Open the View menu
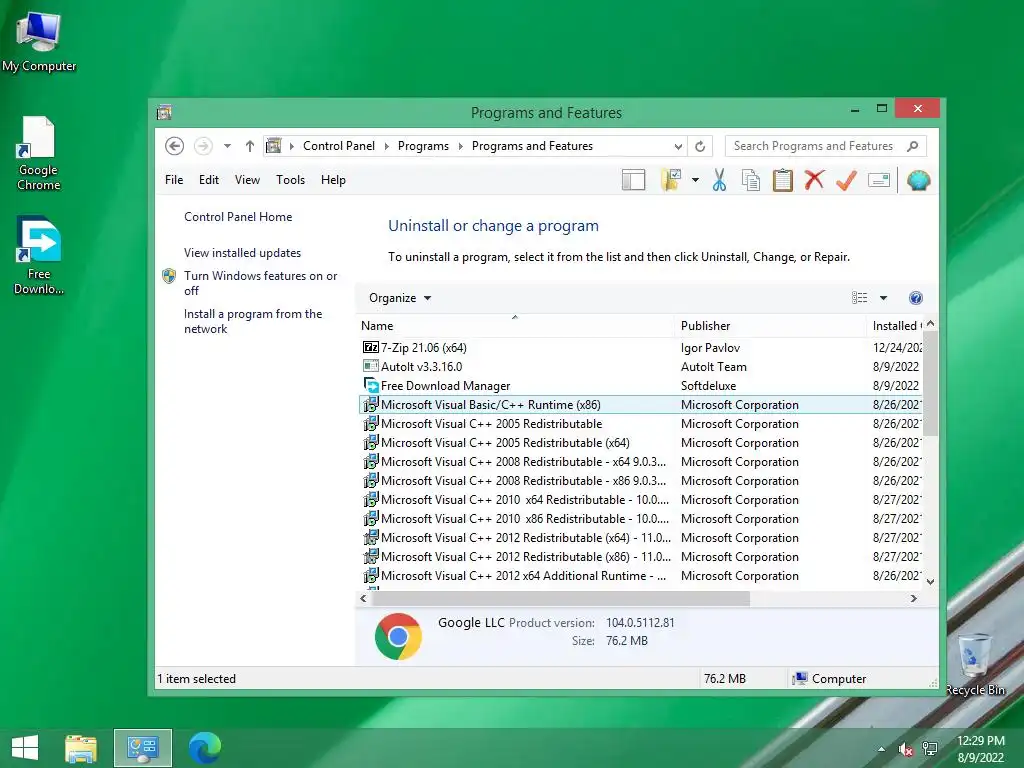Viewport: 1024px width, 768px height. 248,180
